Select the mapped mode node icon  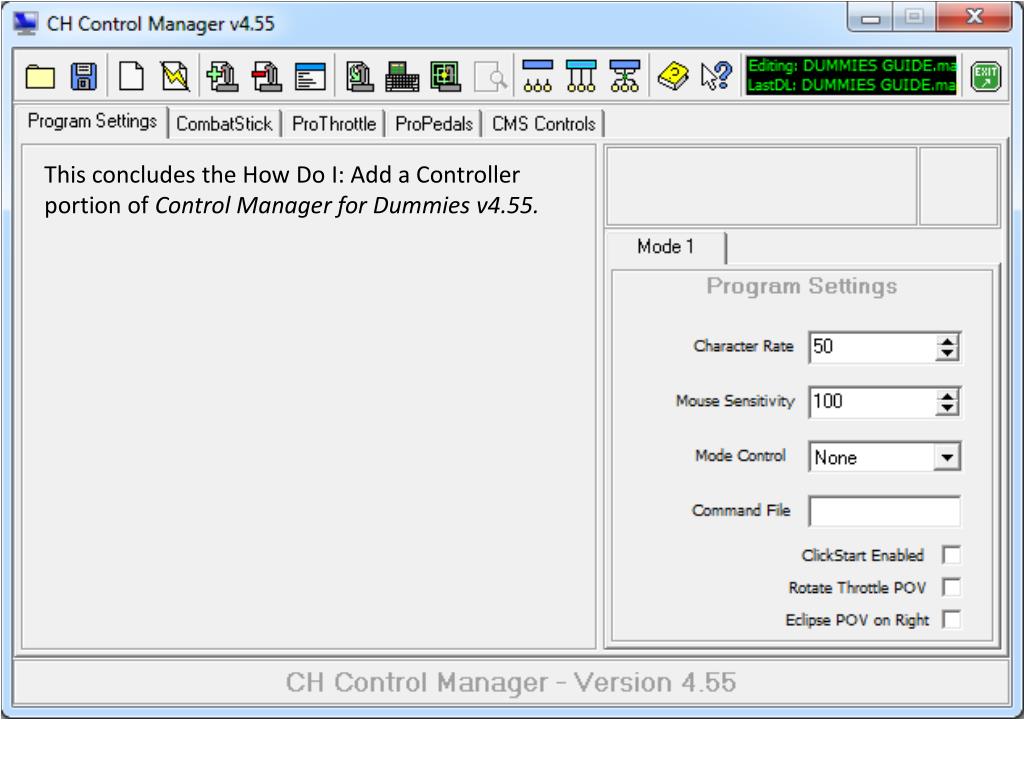click(625, 76)
